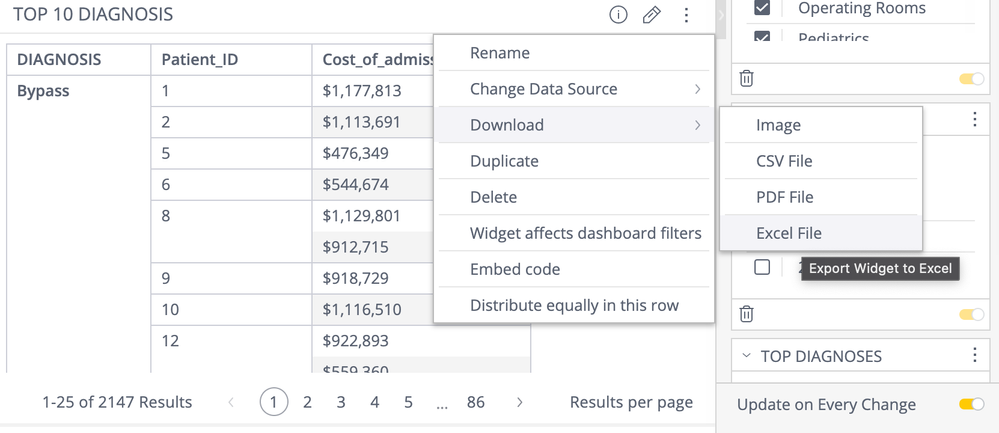The image size is (999, 433).
Task: Click trash icon just above TOP DIAGNOSES panel
Action: (747, 314)
